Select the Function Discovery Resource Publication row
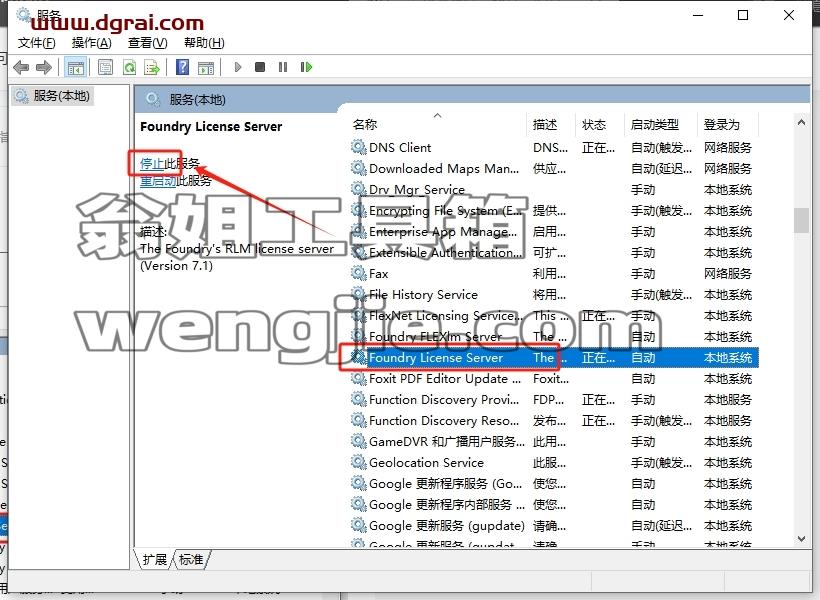820x600 pixels. (x=554, y=421)
